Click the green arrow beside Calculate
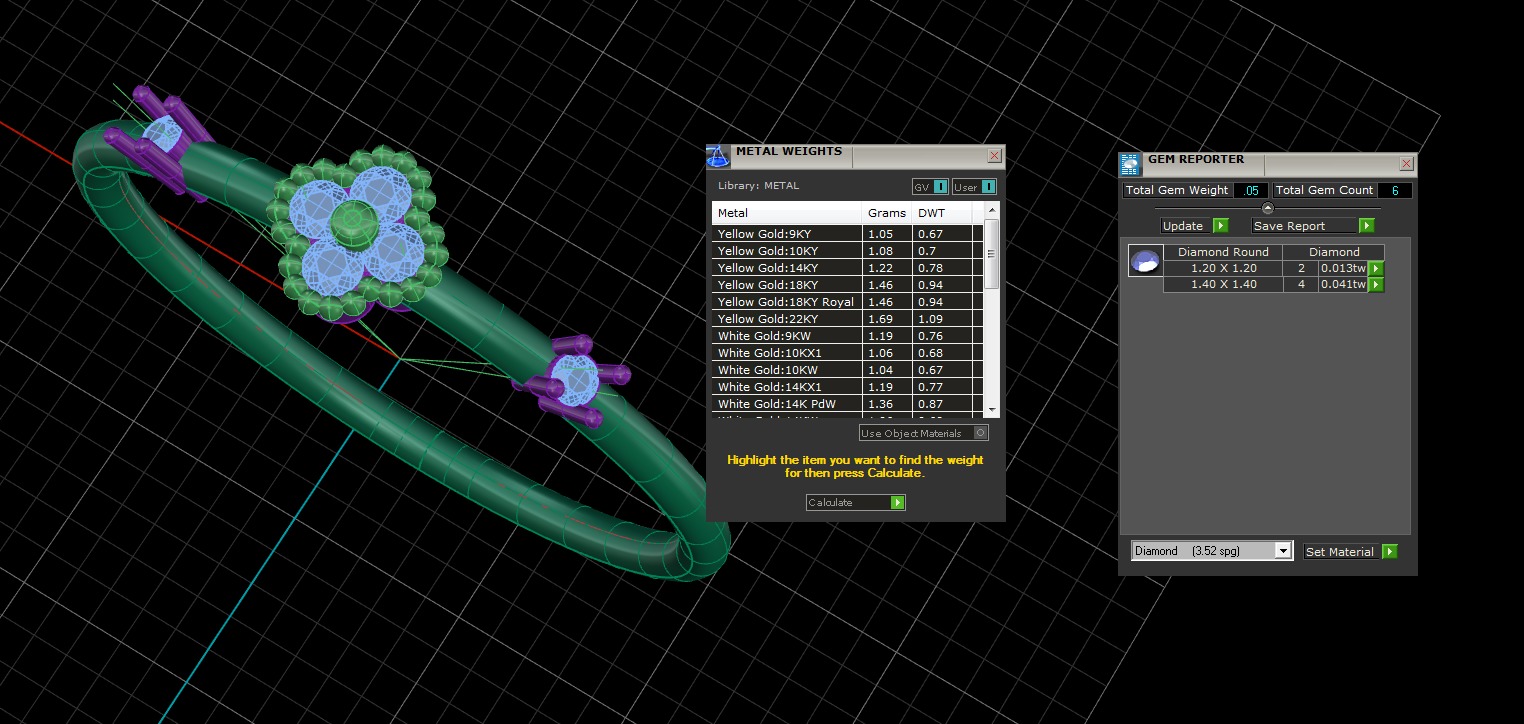1524x724 pixels. click(x=897, y=503)
